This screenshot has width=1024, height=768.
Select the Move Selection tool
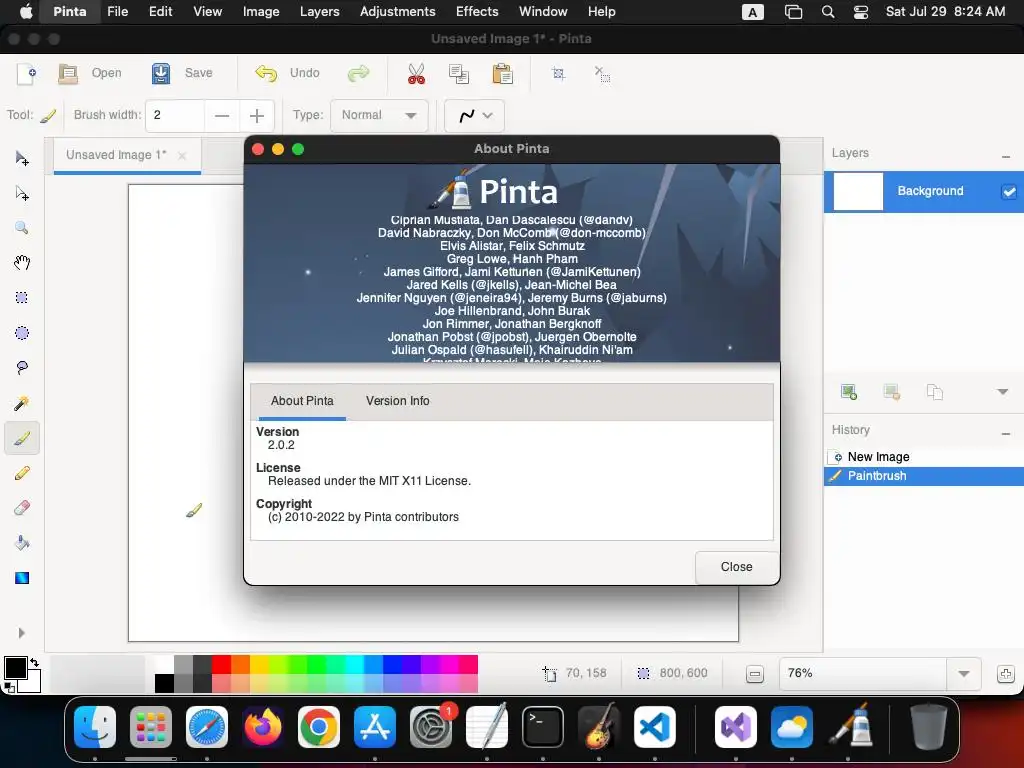click(22, 193)
